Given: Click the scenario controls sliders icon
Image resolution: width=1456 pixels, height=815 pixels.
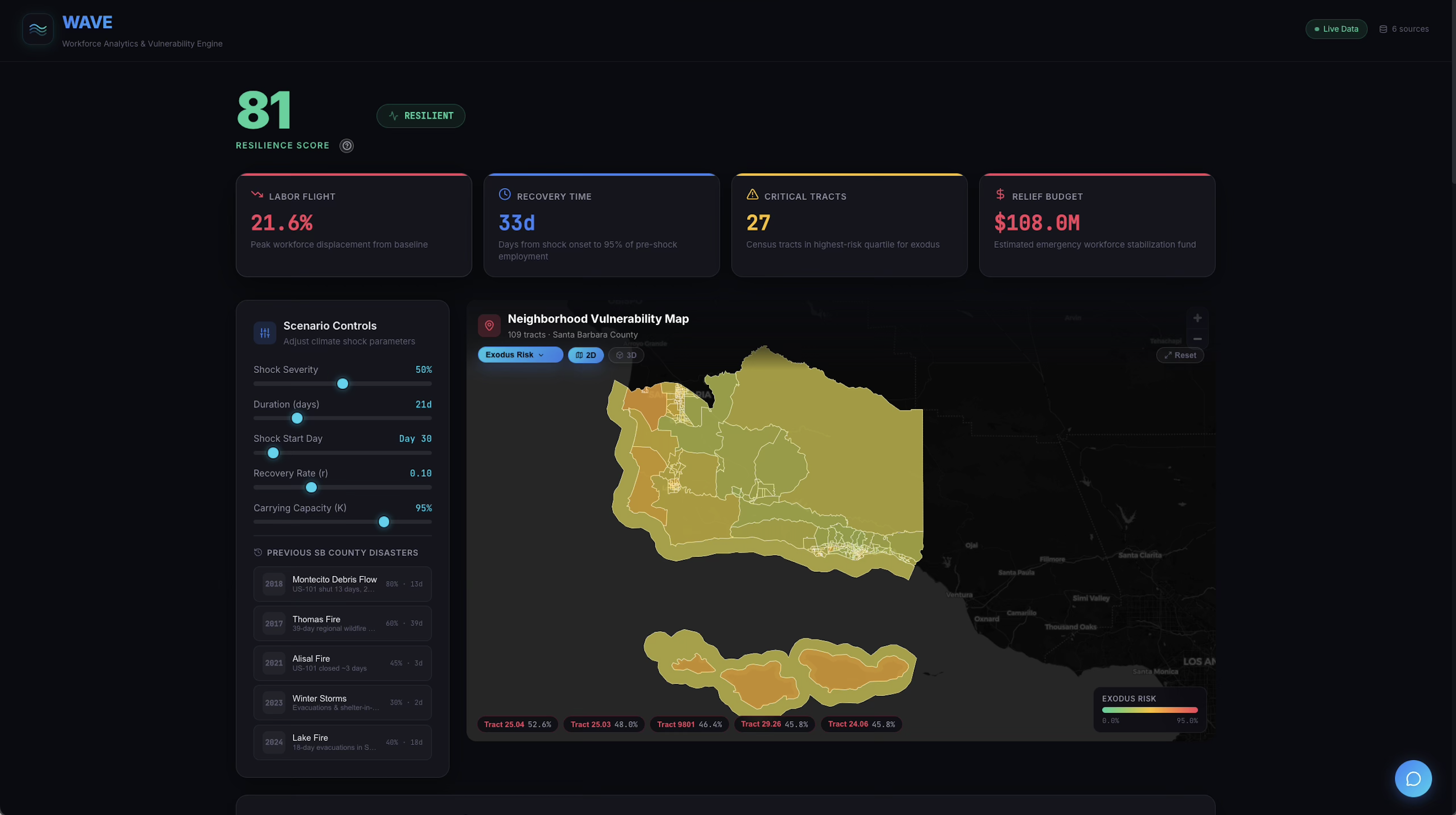Looking at the screenshot, I should tap(264, 333).
